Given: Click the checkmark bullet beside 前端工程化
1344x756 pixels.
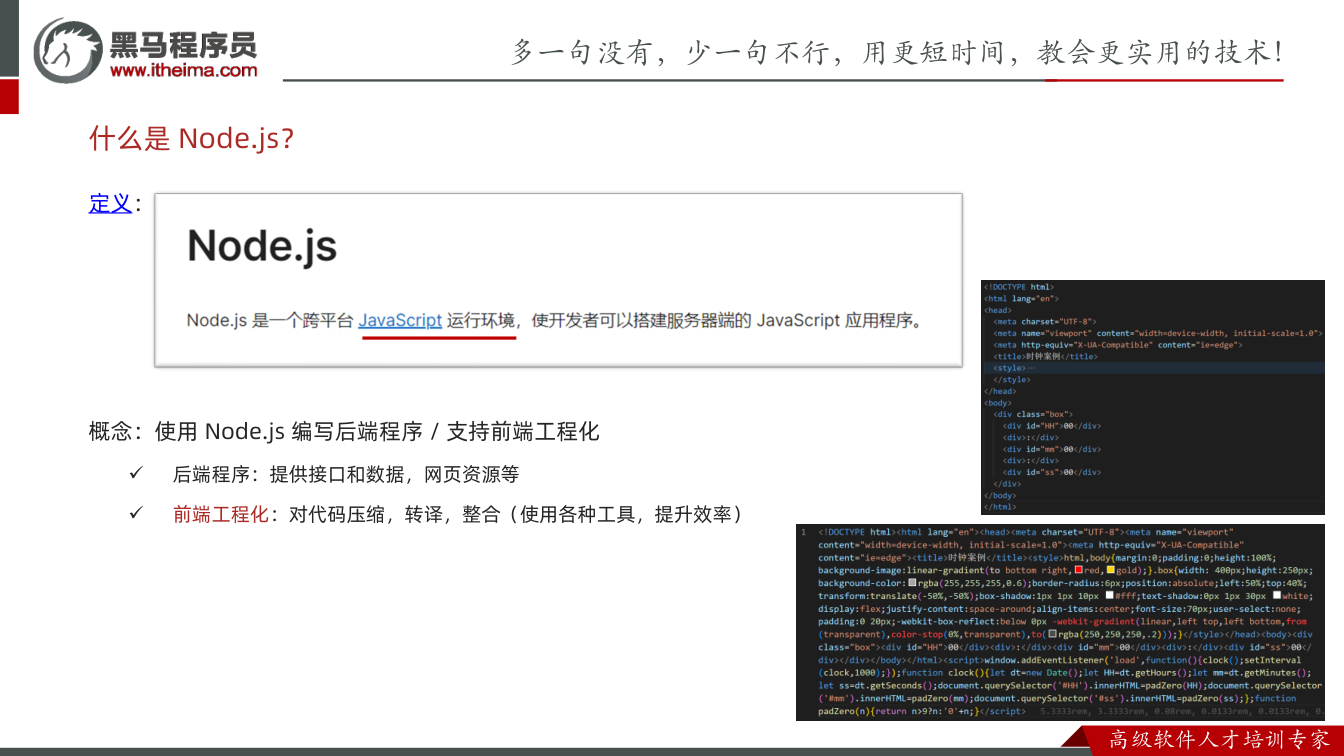Looking at the screenshot, I should pos(137,514).
